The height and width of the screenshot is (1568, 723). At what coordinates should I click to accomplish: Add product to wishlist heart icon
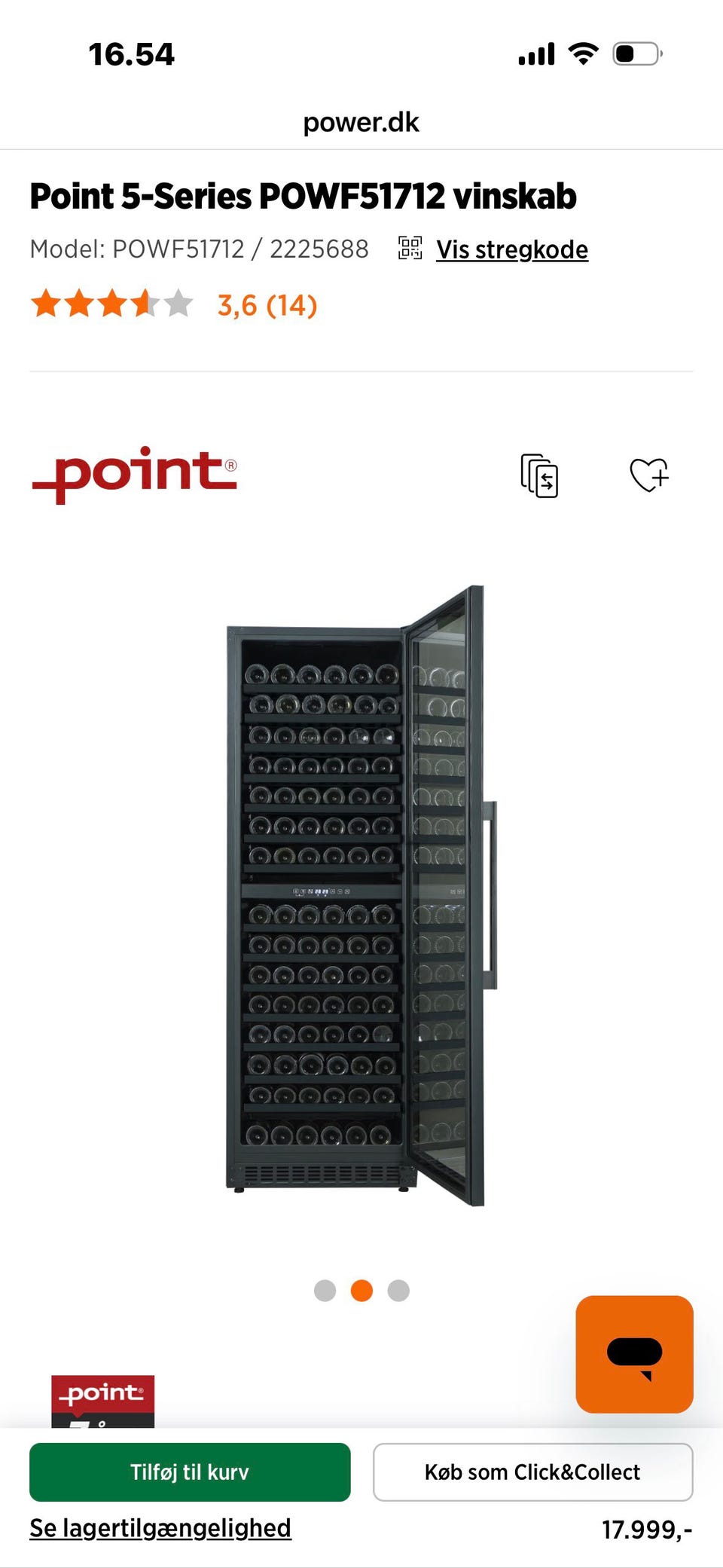pyautogui.click(x=649, y=475)
